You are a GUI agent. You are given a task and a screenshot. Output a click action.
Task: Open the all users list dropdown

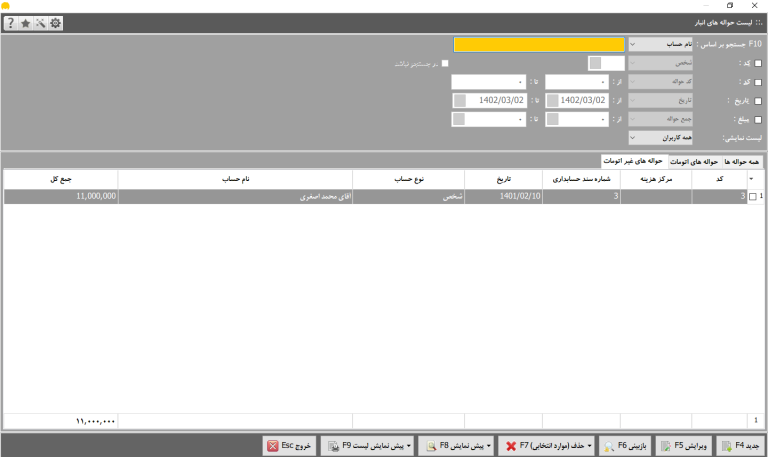(660, 138)
